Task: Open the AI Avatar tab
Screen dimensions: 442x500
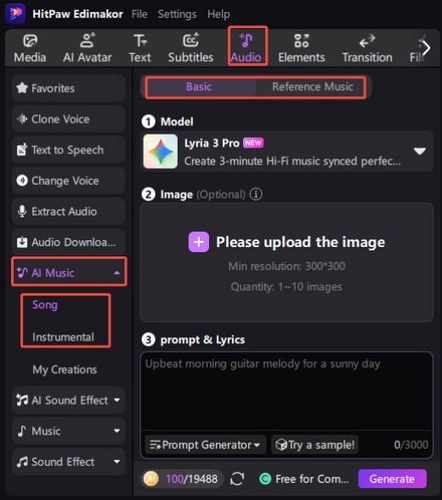Action: pyautogui.click(x=87, y=49)
